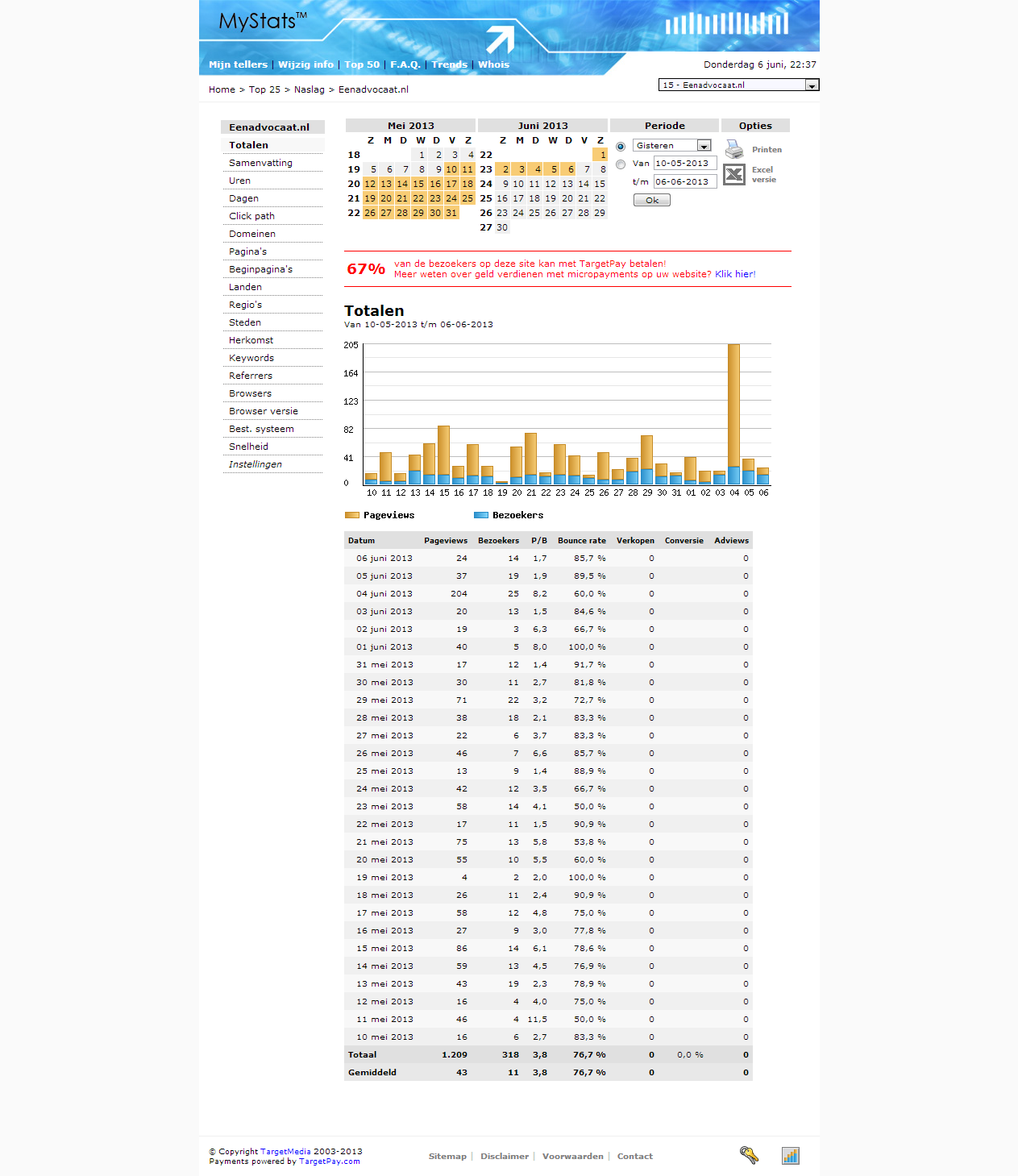Screen dimensions: 1018x1176
Task: Open Domeinen in the sidebar
Action: 252,234
